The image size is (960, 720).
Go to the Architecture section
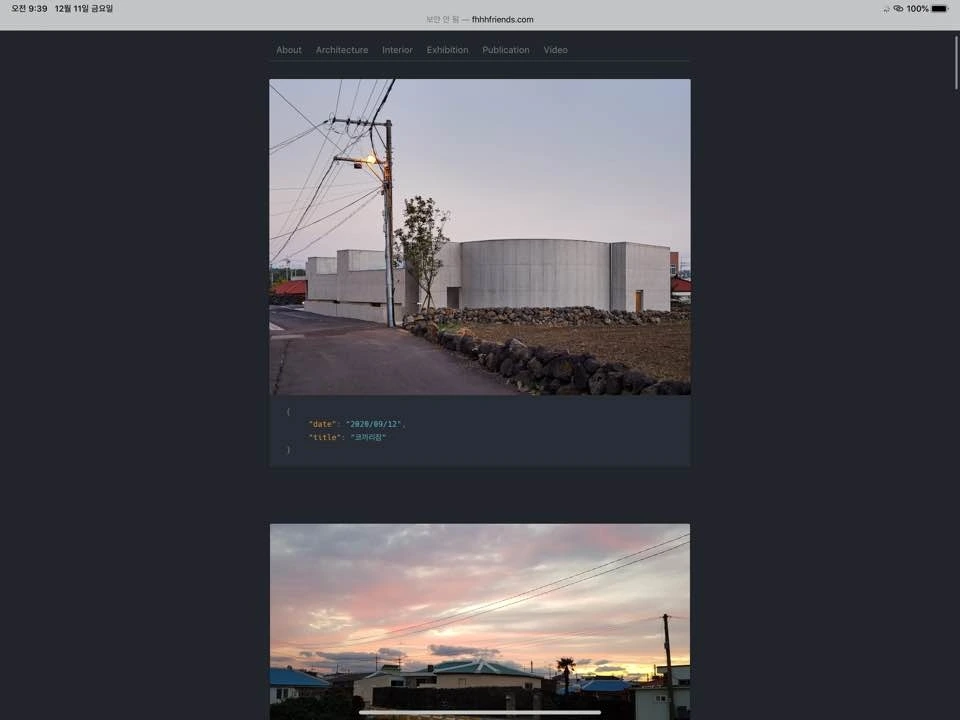pyautogui.click(x=342, y=50)
